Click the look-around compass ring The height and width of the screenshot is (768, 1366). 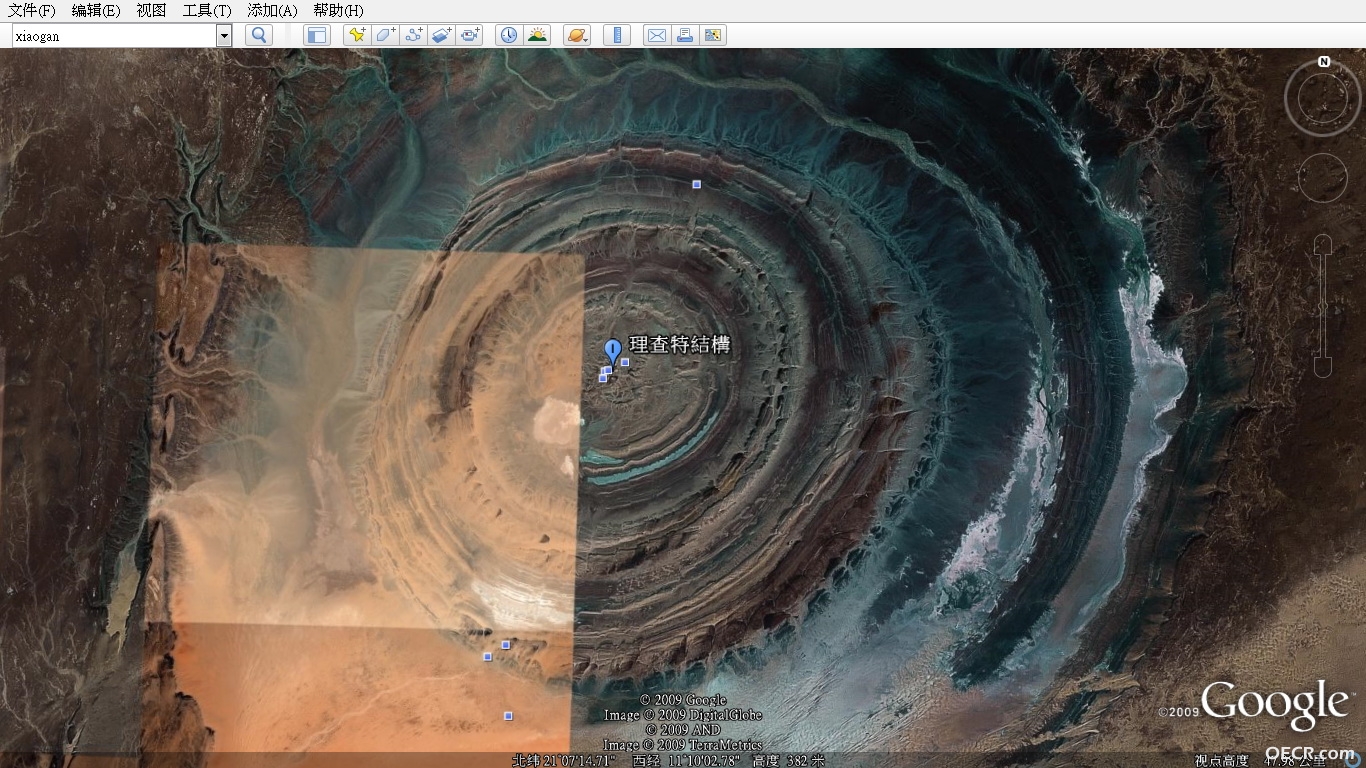click(1323, 98)
